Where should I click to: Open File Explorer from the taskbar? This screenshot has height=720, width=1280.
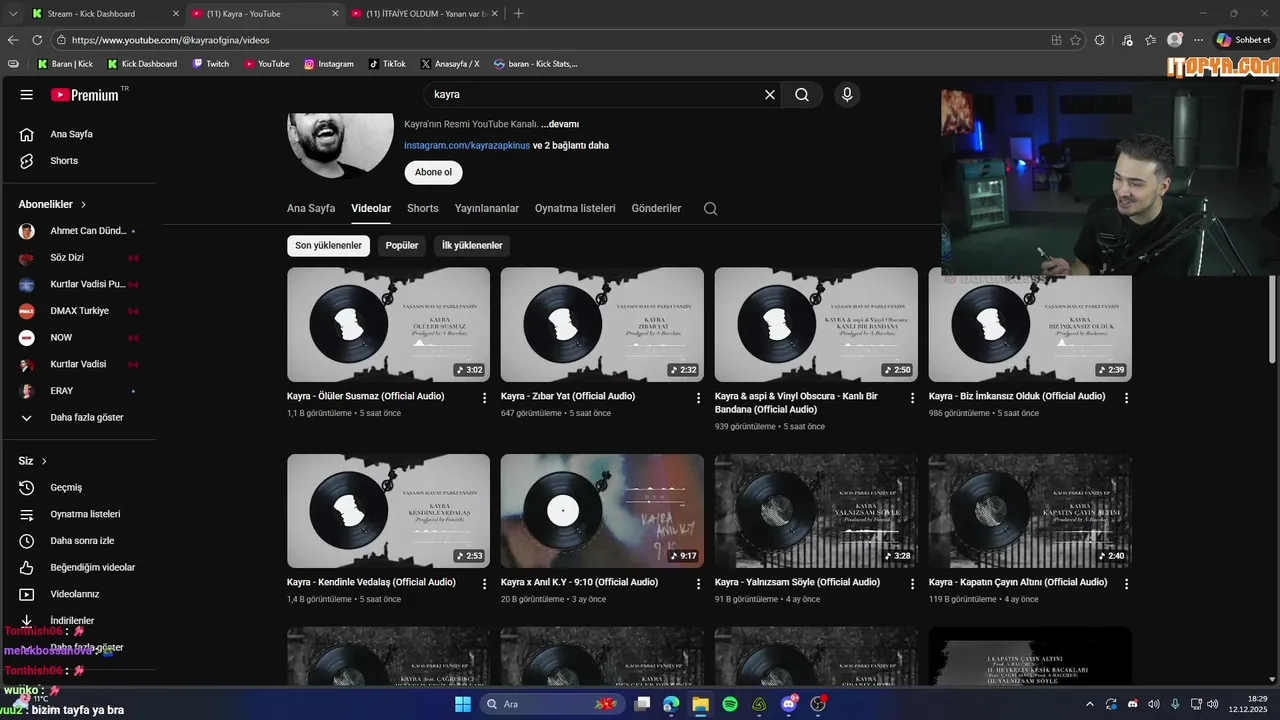coord(700,704)
